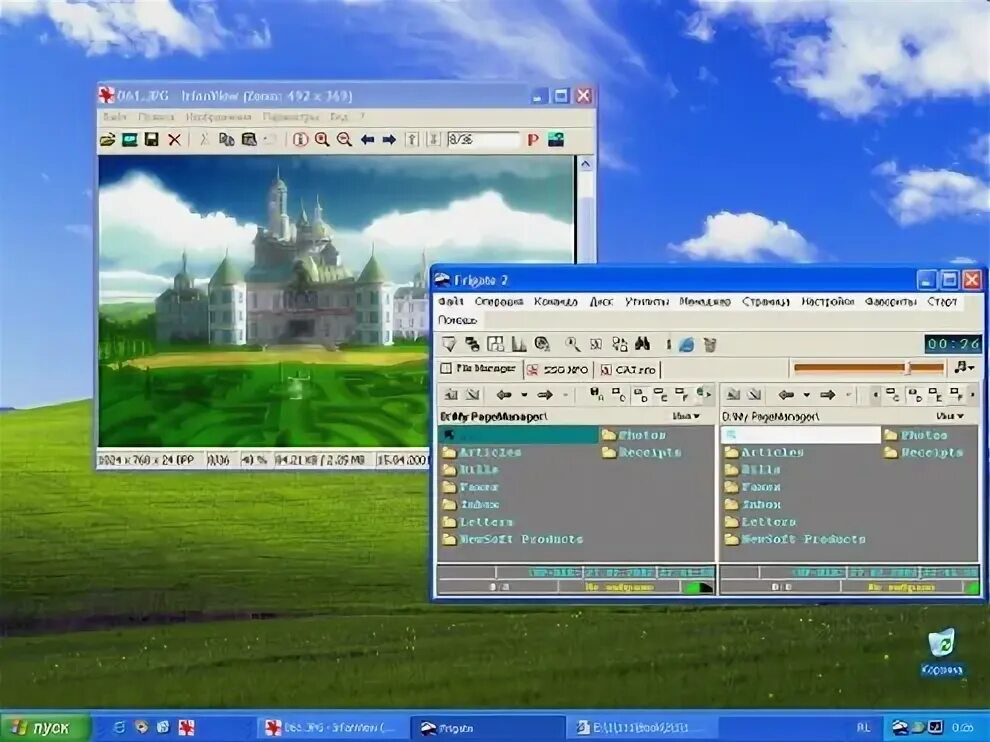Select Letters folder in right panel

[x=761, y=522]
